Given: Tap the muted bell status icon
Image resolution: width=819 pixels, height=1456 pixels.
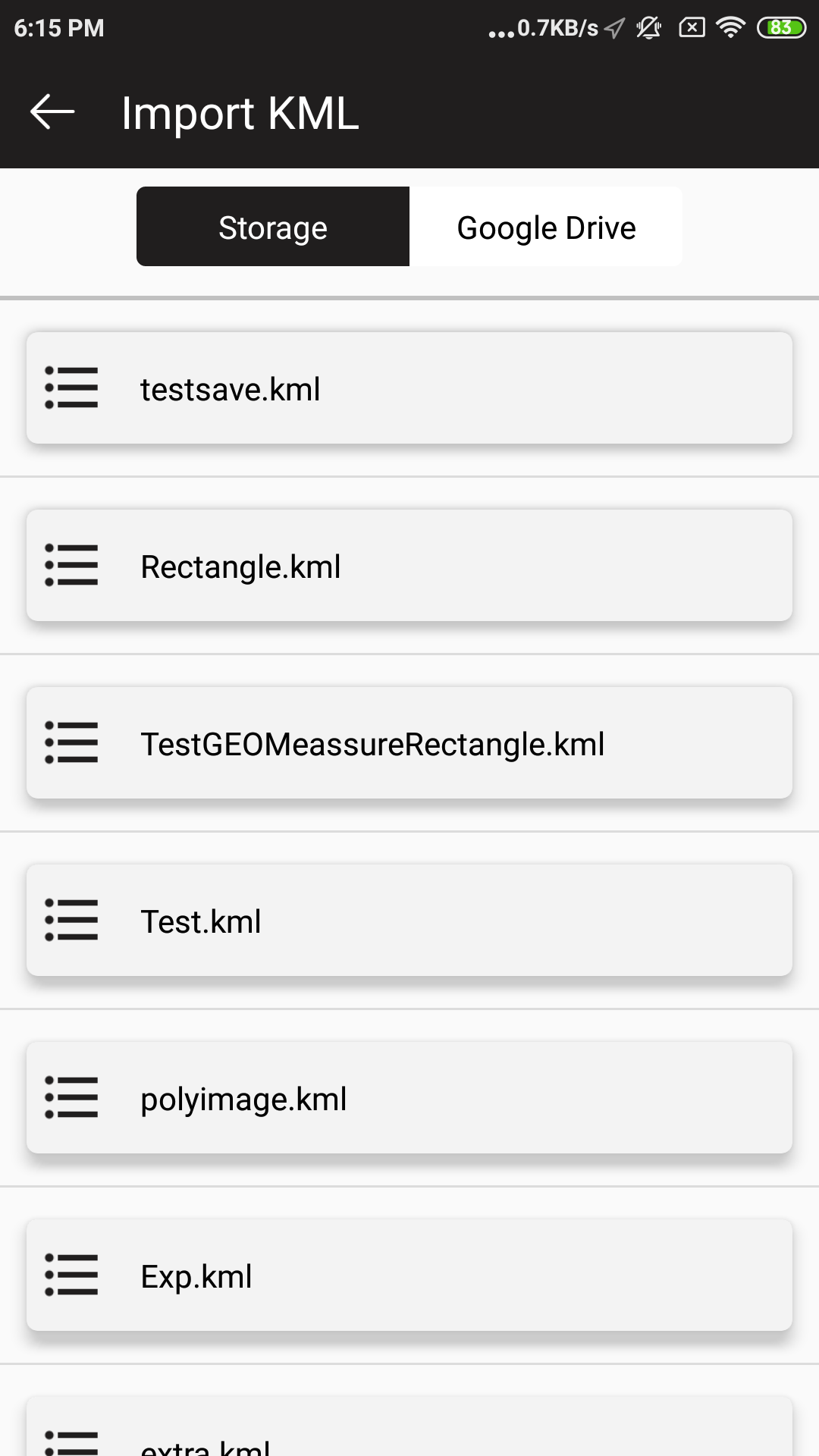Looking at the screenshot, I should point(649,28).
